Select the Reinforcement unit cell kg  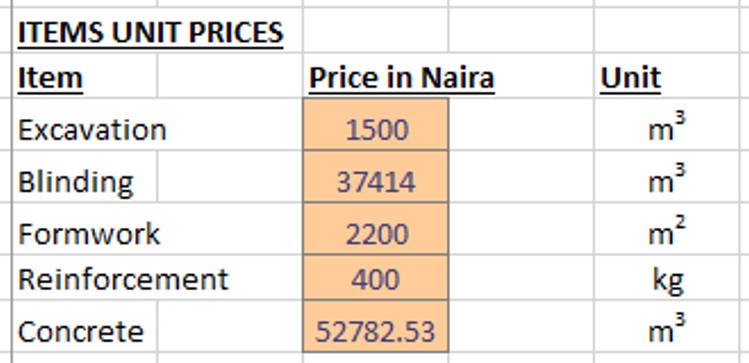[666, 278]
